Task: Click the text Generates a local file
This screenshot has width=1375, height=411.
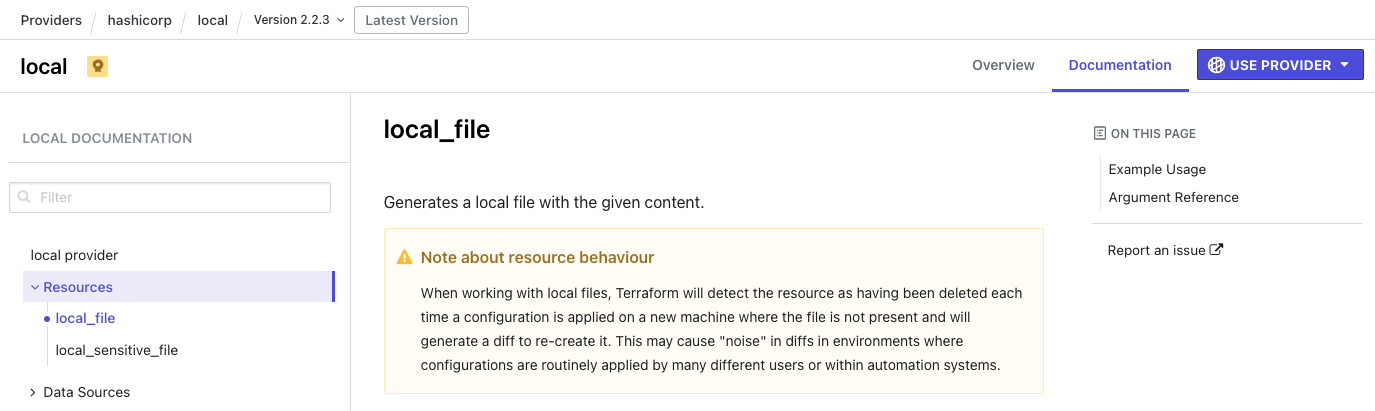Action: [544, 202]
